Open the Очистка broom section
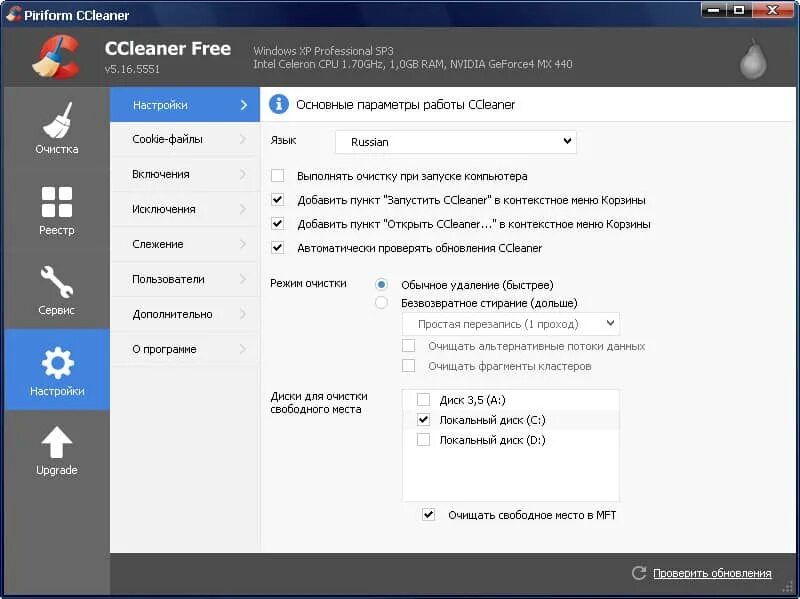The image size is (800, 599). (57, 128)
